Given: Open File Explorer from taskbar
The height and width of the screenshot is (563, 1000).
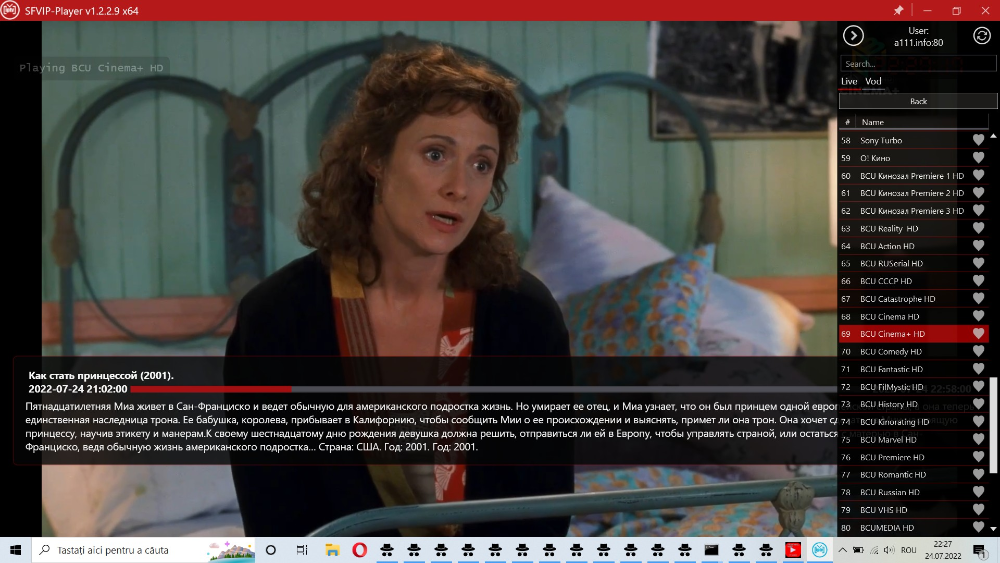Looking at the screenshot, I should (332, 550).
